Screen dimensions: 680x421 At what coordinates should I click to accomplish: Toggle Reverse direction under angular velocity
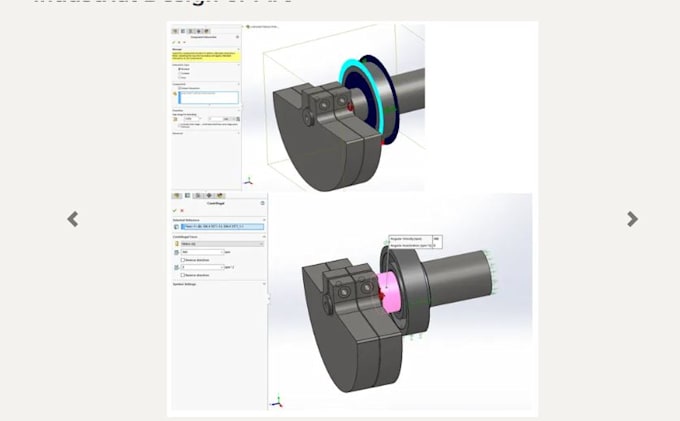pos(183,260)
